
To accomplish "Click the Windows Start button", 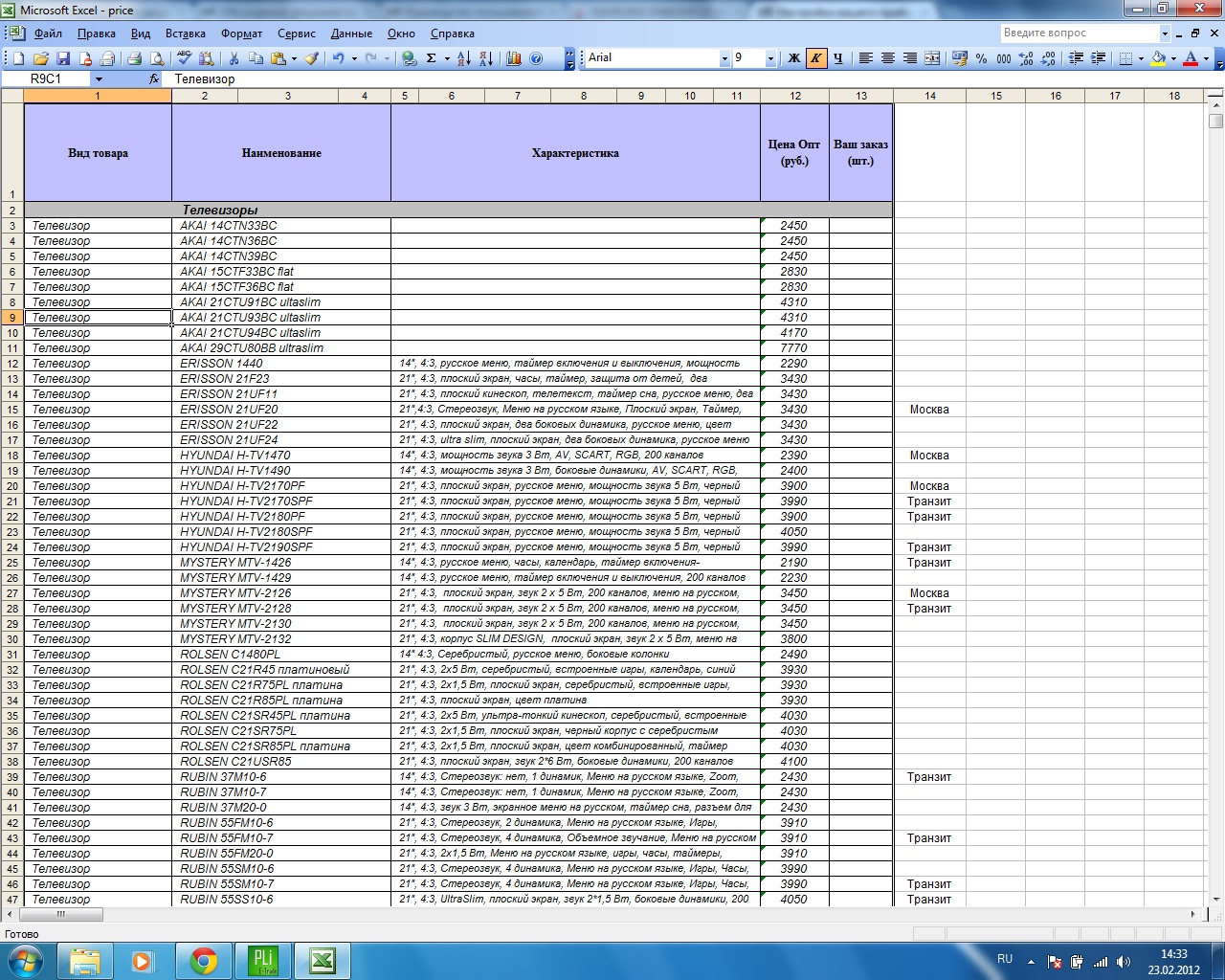I will point(25,961).
